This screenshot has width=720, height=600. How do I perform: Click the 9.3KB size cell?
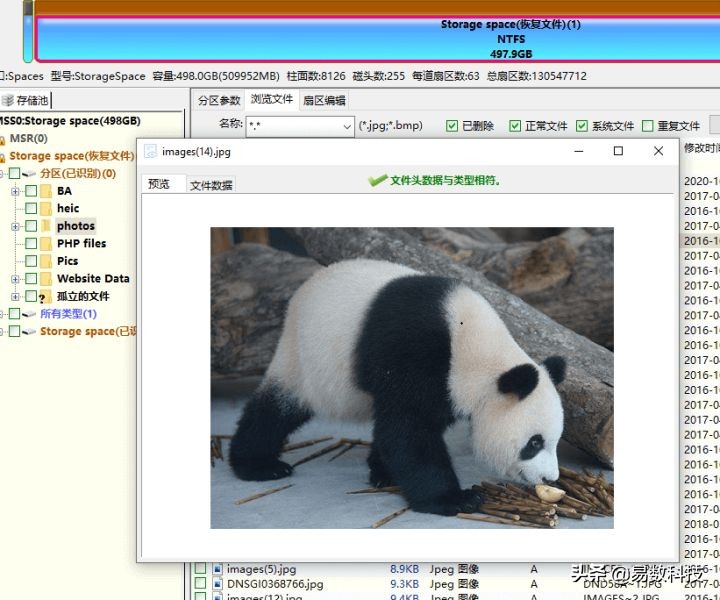click(x=404, y=584)
